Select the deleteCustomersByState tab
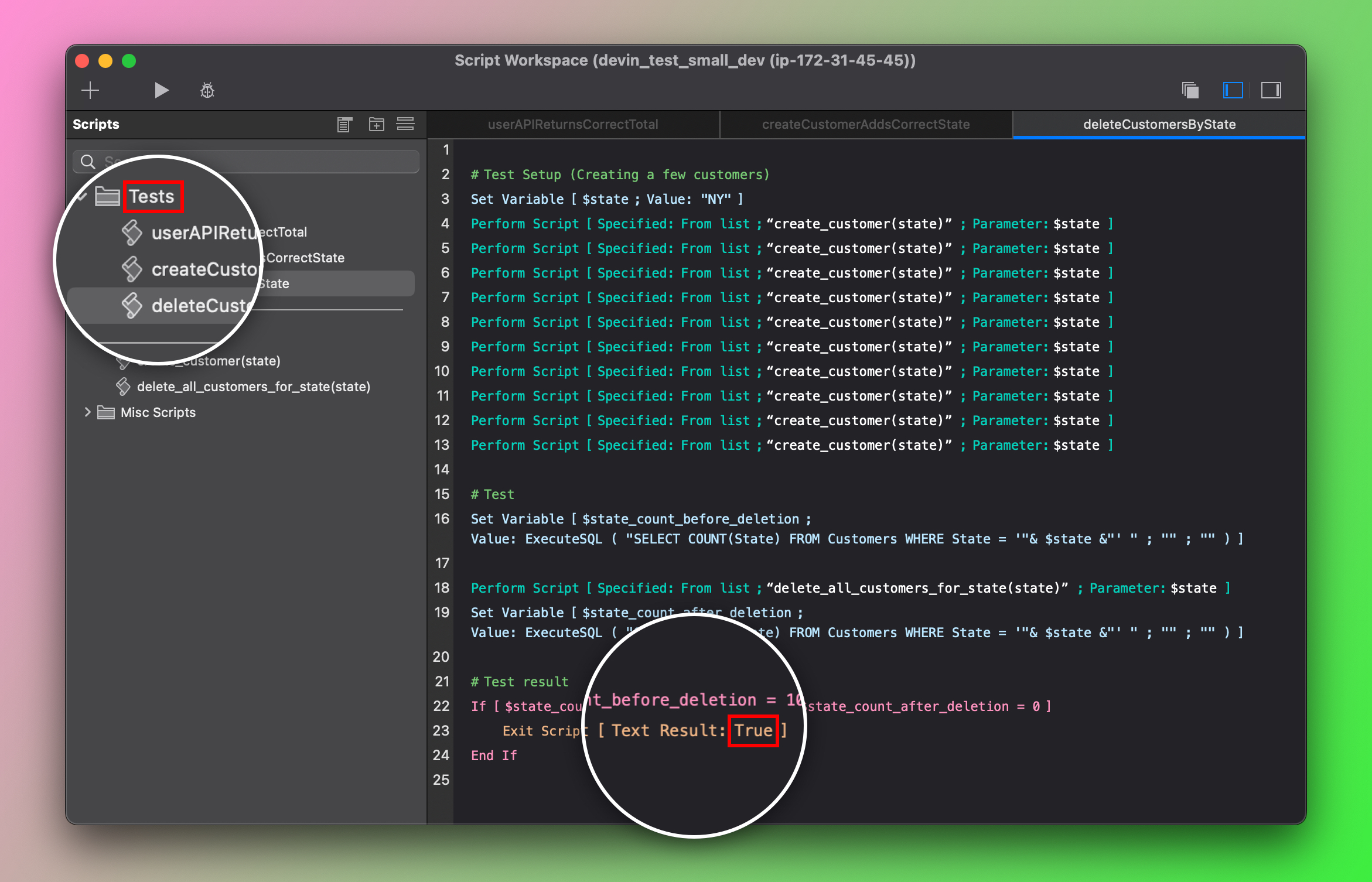Viewport: 1372px width, 882px height. tap(1159, 124)
